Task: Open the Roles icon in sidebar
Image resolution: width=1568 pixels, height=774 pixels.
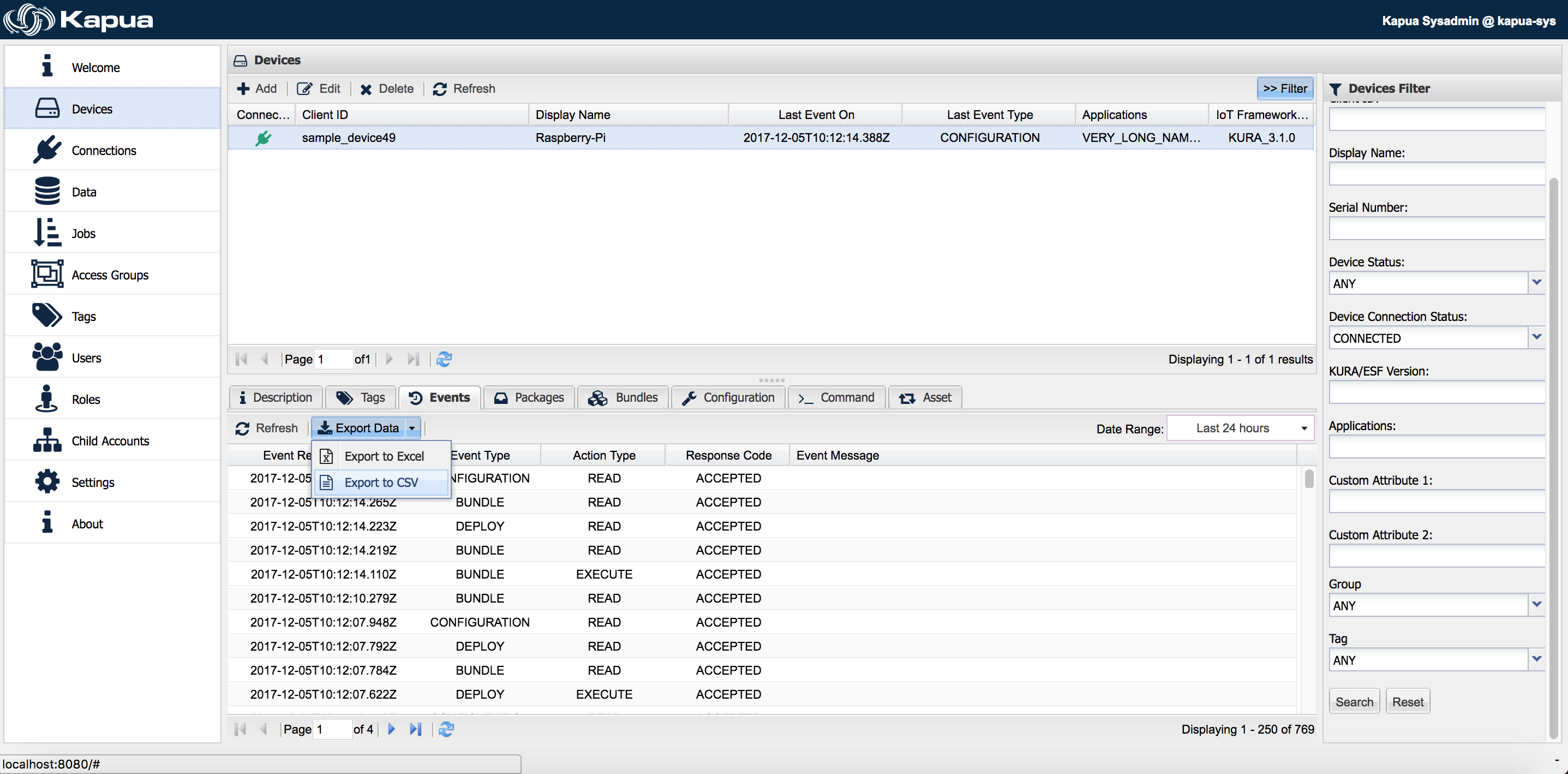Action: 47,399
